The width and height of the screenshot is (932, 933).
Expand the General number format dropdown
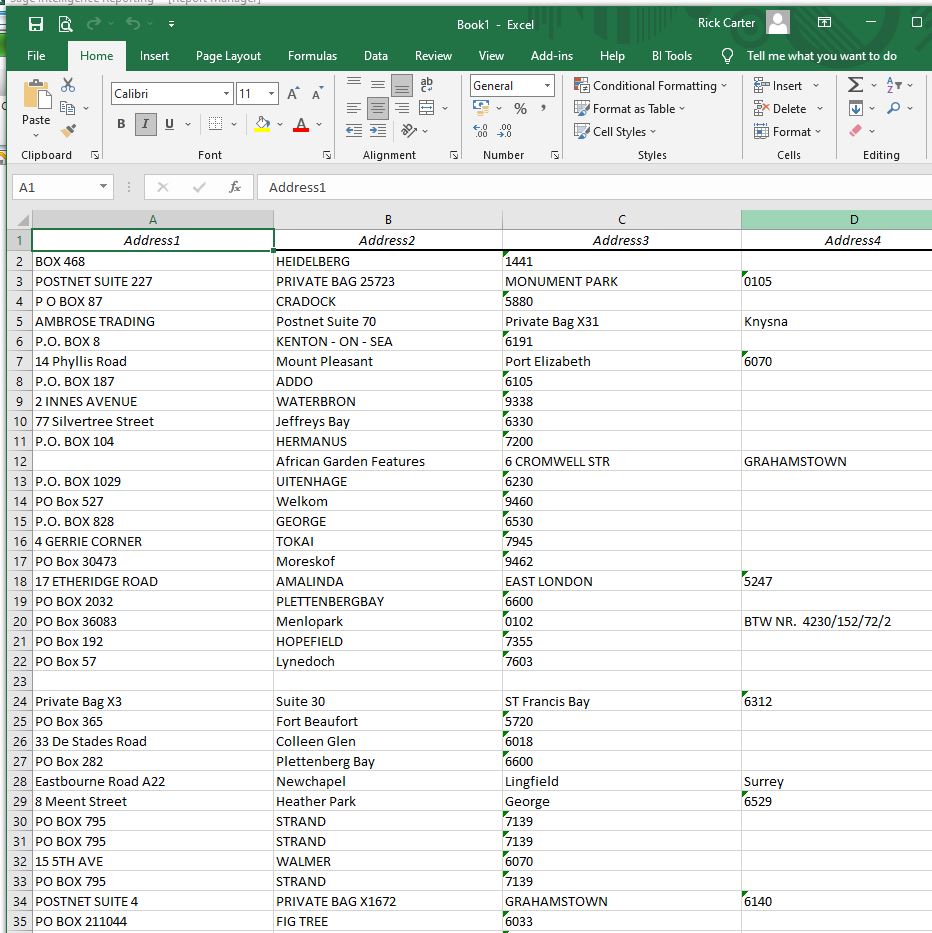point(547,86)
